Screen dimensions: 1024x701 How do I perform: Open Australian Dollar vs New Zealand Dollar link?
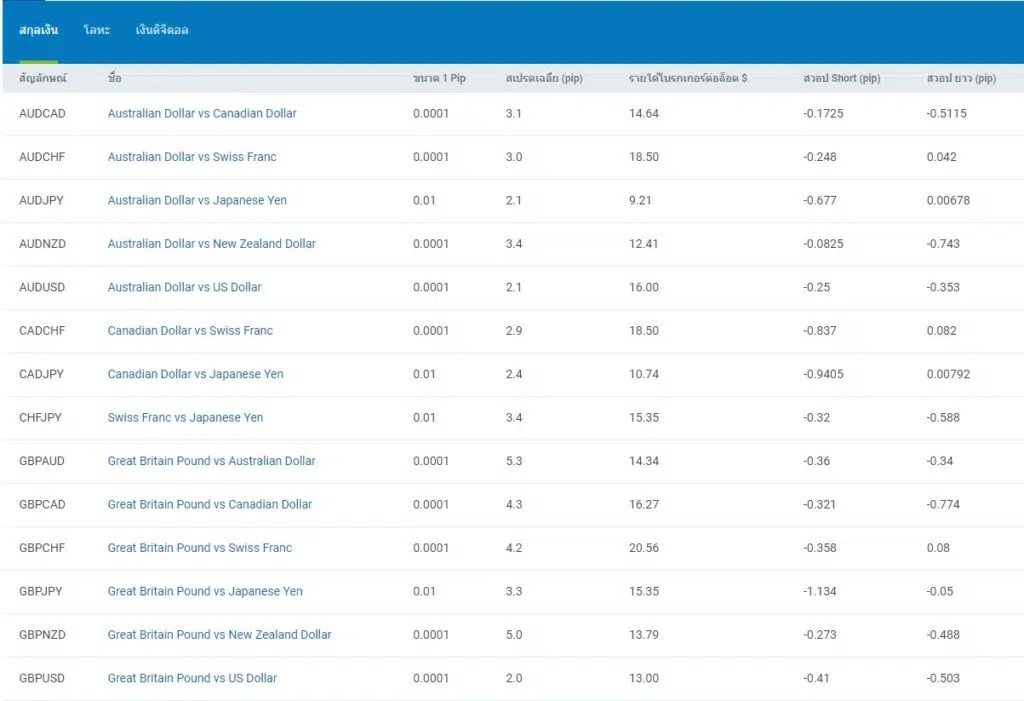click(212, 244)
